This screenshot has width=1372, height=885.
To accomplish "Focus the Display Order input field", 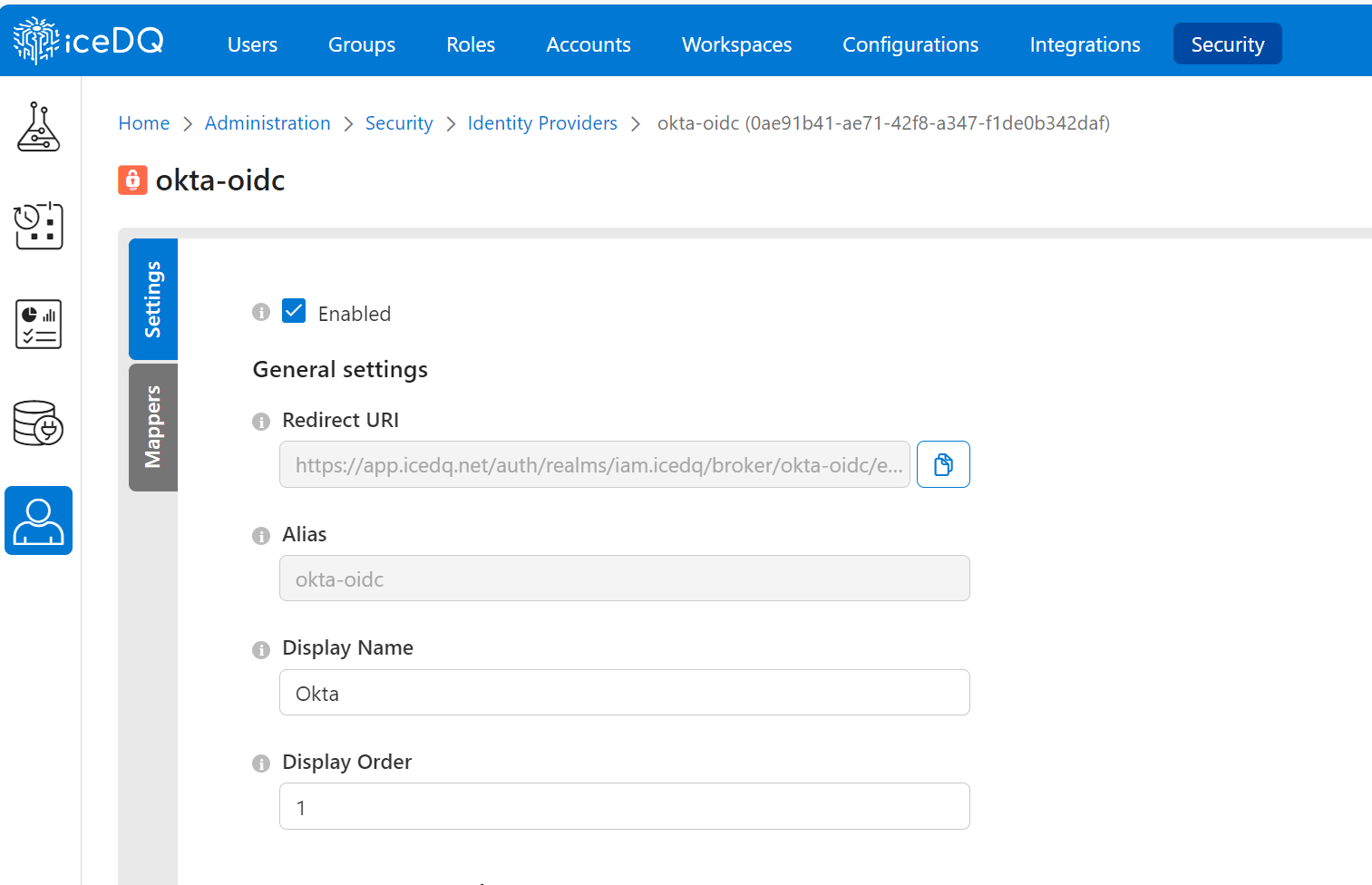I will pyautogui.click(x=624, y=807).
